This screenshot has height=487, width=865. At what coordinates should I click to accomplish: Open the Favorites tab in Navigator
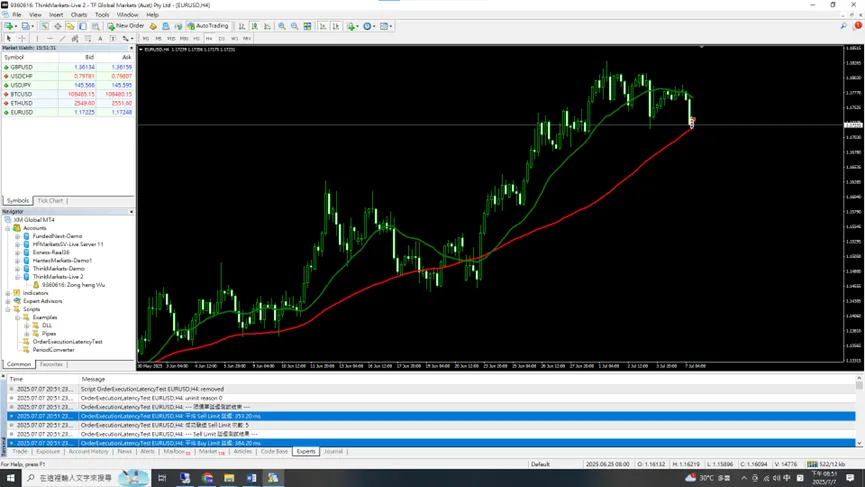[51, 365]
